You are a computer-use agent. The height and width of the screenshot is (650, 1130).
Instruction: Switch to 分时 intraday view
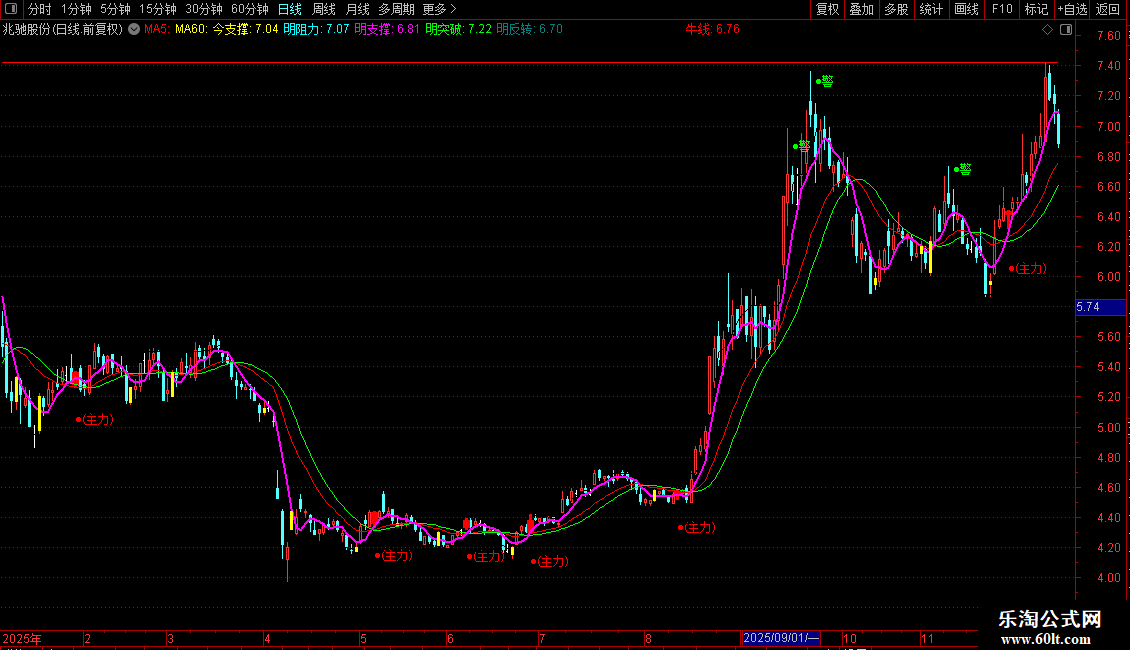click(40, 9)
